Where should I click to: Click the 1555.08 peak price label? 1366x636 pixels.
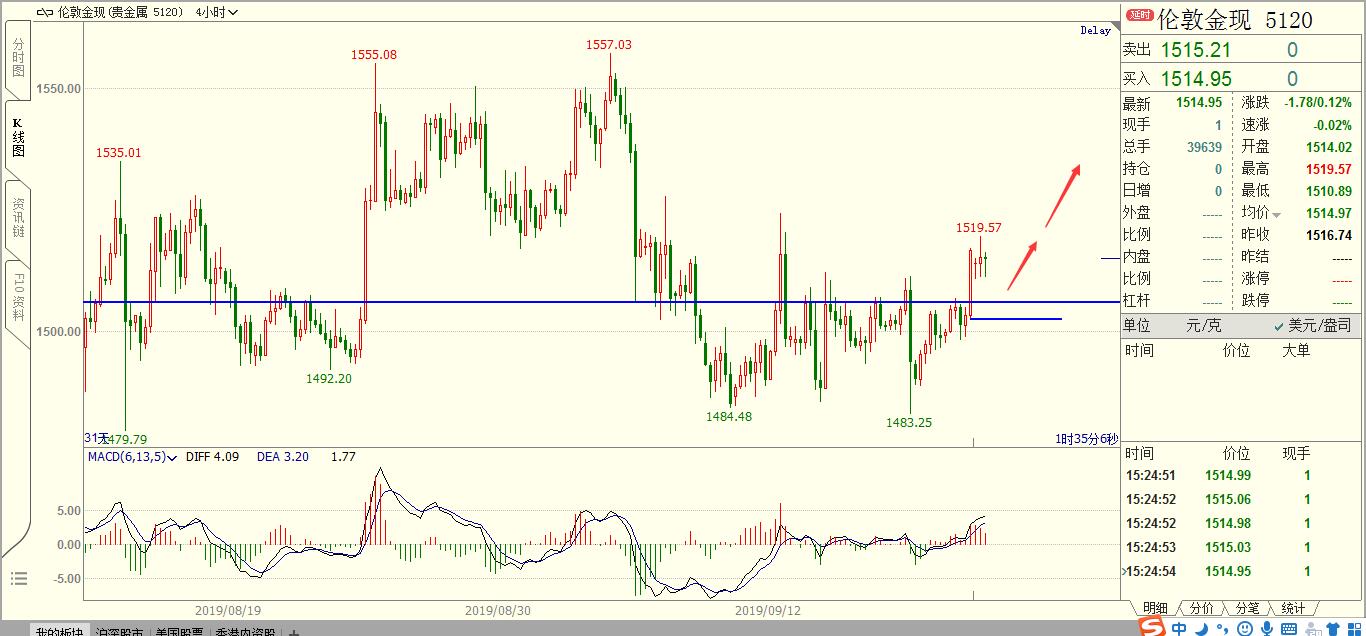374,55
